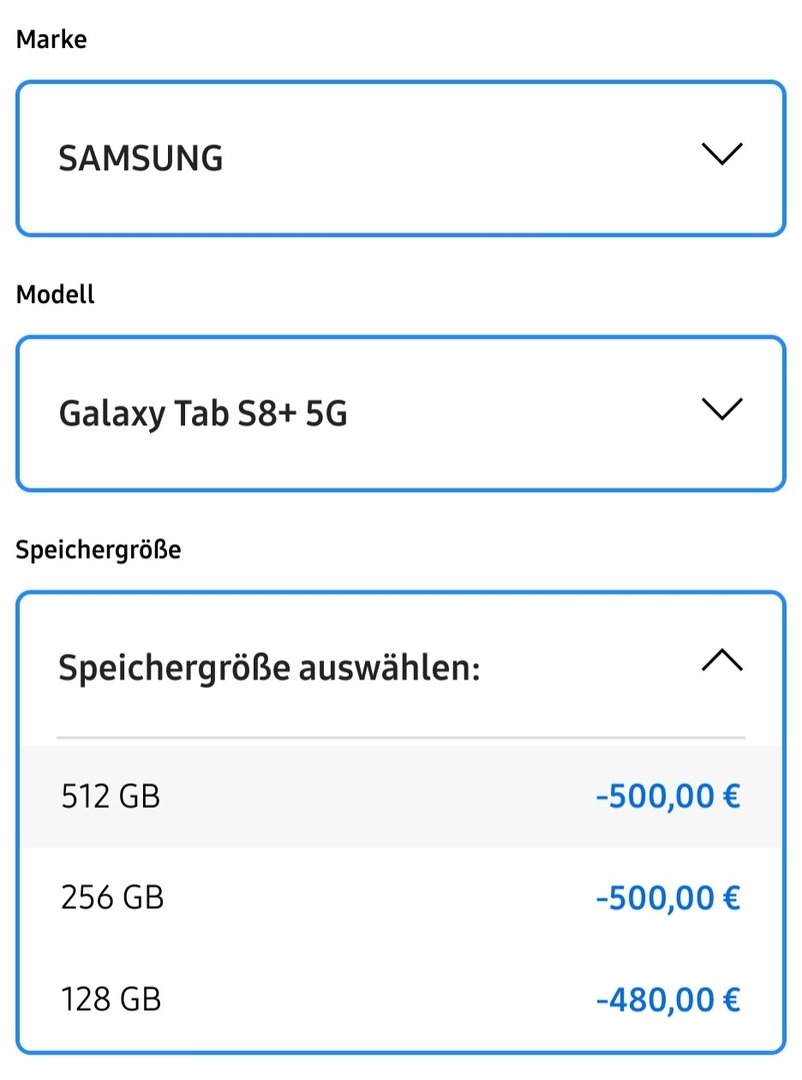Click the down arrow beside Galaxy Tab S8+ 5G

[722, 410]
